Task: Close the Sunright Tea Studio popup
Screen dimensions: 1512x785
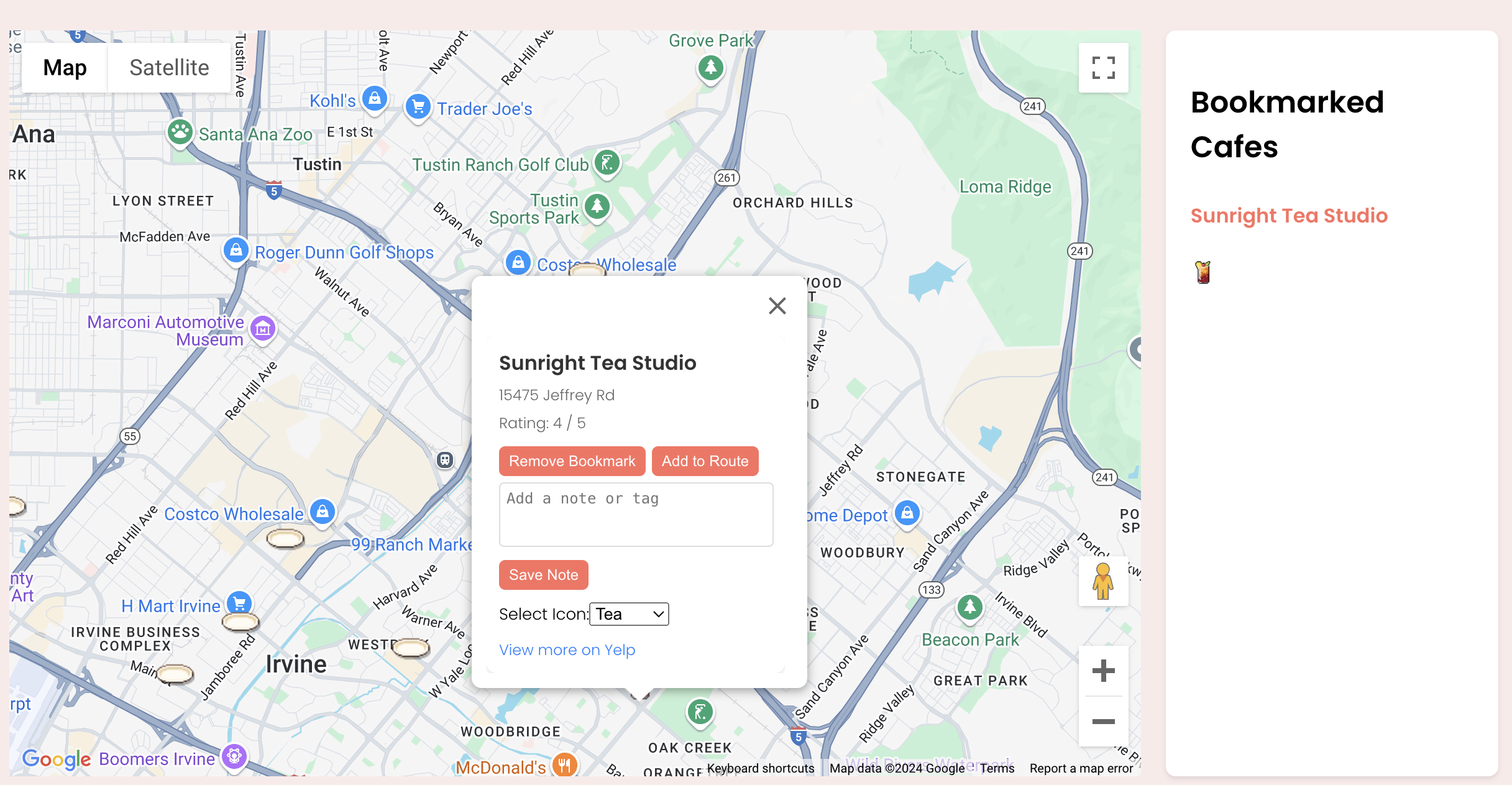Action: pyautogui.click(x=777, y=305)
